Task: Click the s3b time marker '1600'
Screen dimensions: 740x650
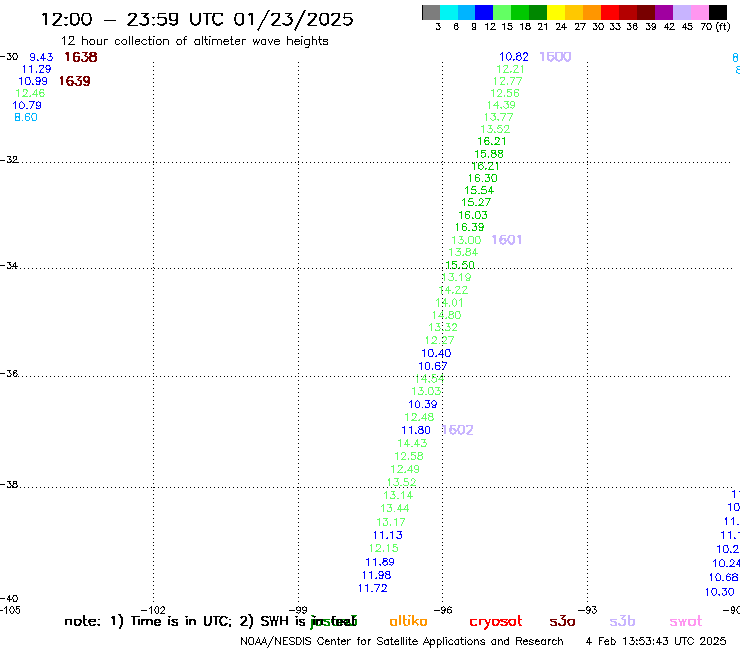Action: tap(555, 57)
